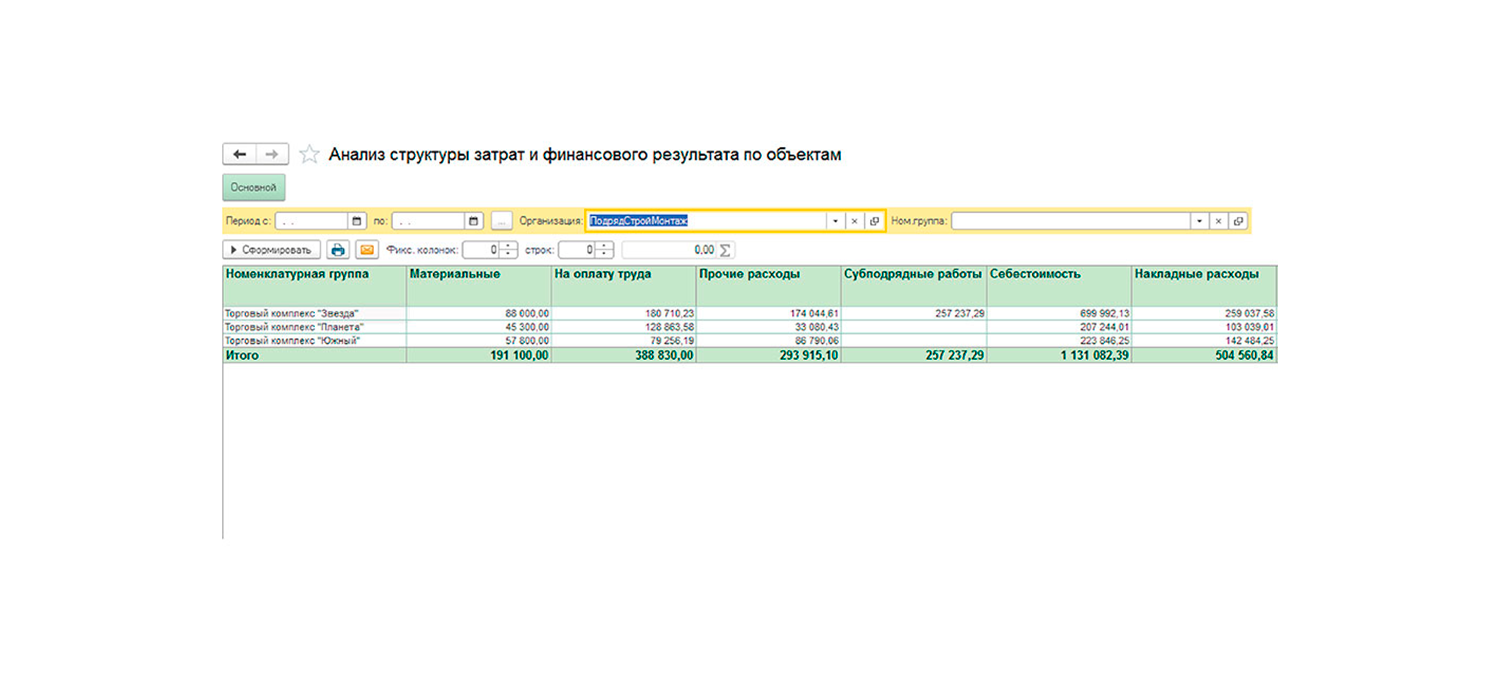
Task: Go forward with the right arrow button
Action: coord(272,154)
